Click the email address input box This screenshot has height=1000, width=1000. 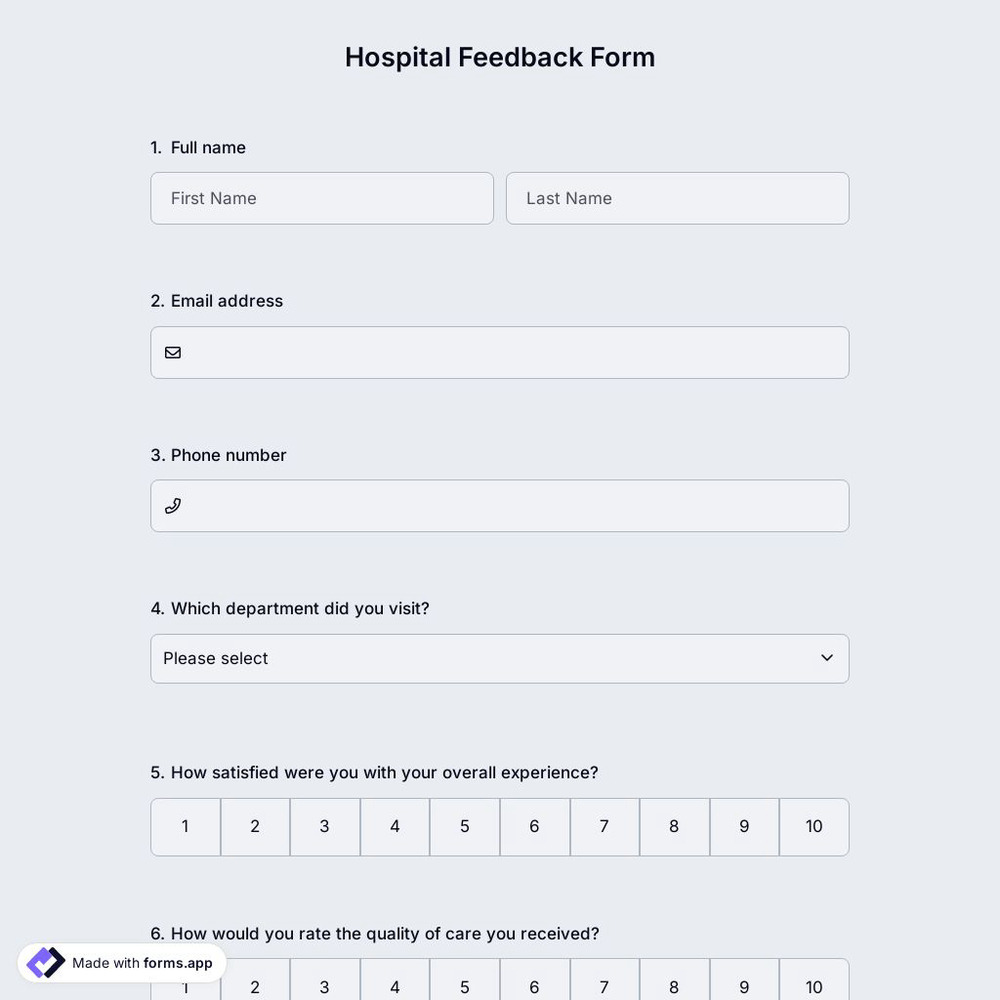point(500,352)
